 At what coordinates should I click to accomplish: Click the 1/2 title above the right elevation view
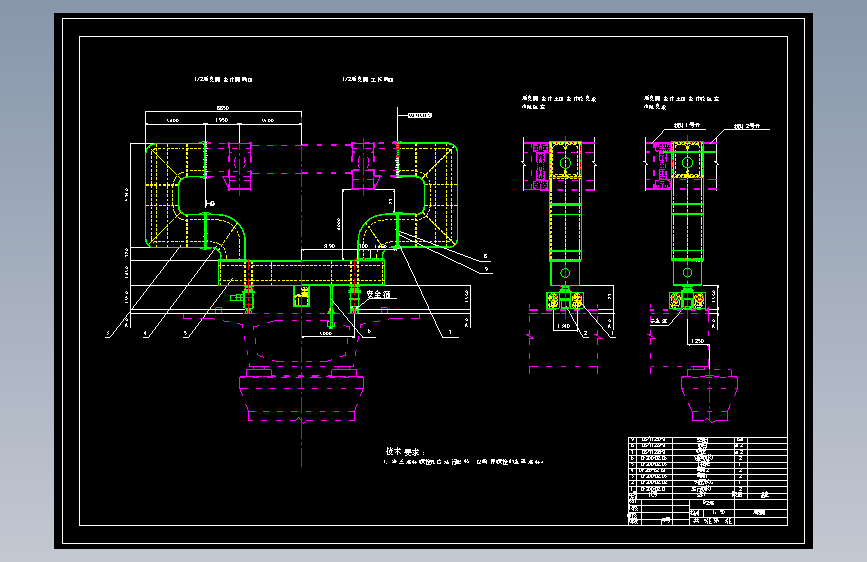[368, 80]
